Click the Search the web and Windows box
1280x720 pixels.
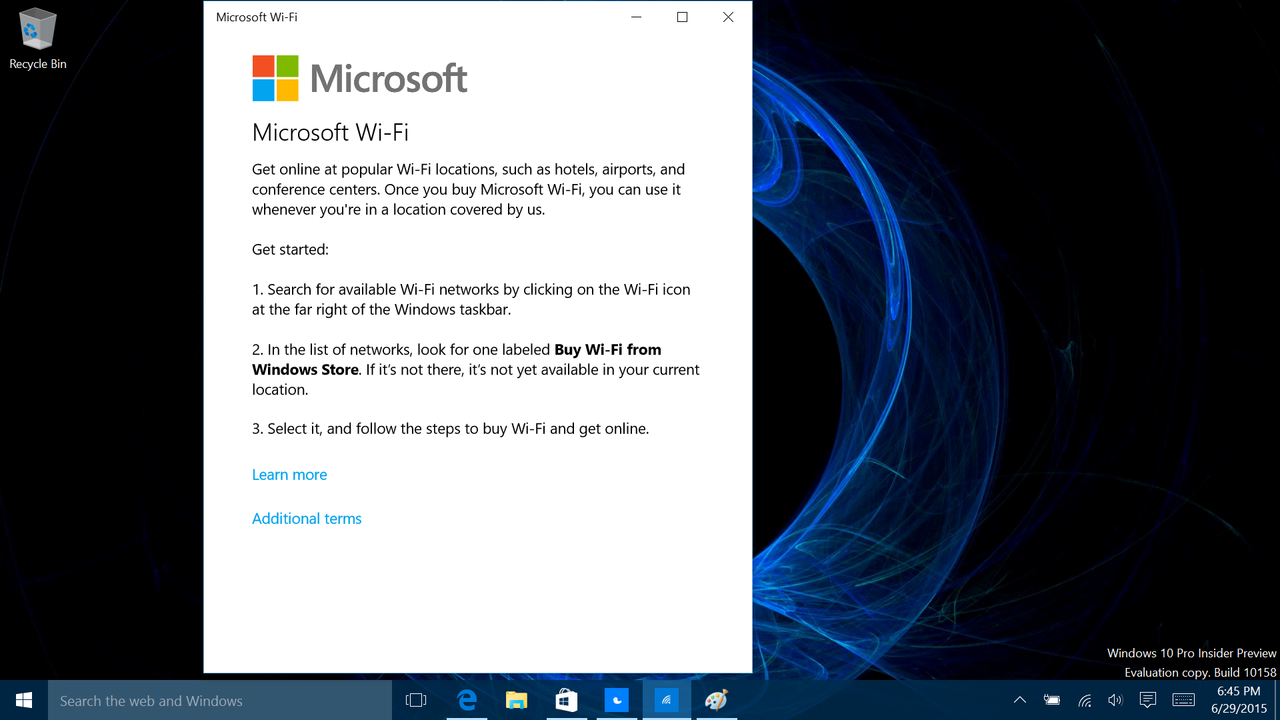point(220,700)
